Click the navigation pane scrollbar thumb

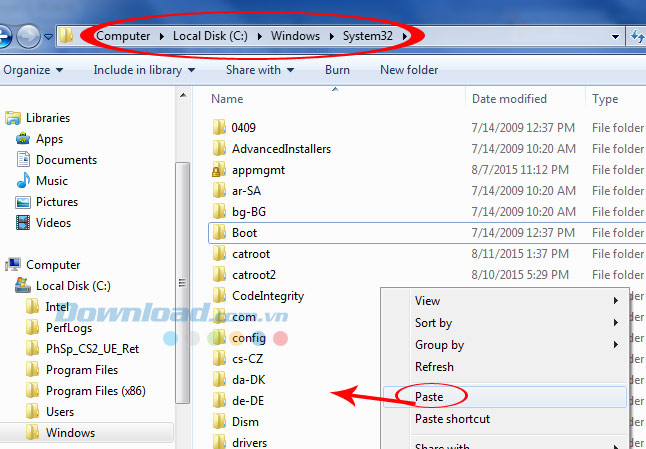tap(182, 283)
